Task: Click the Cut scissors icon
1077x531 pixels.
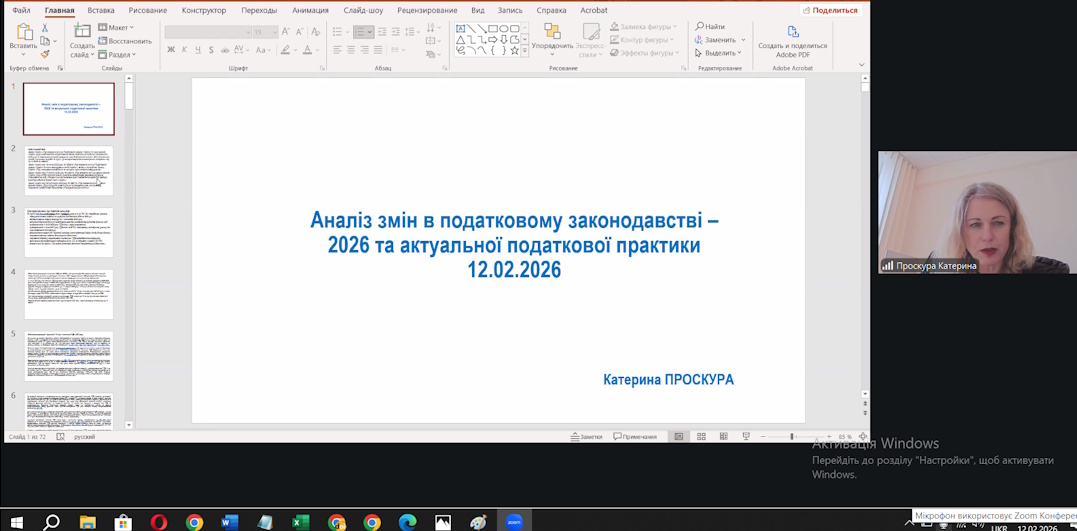Action: (46, 28)
